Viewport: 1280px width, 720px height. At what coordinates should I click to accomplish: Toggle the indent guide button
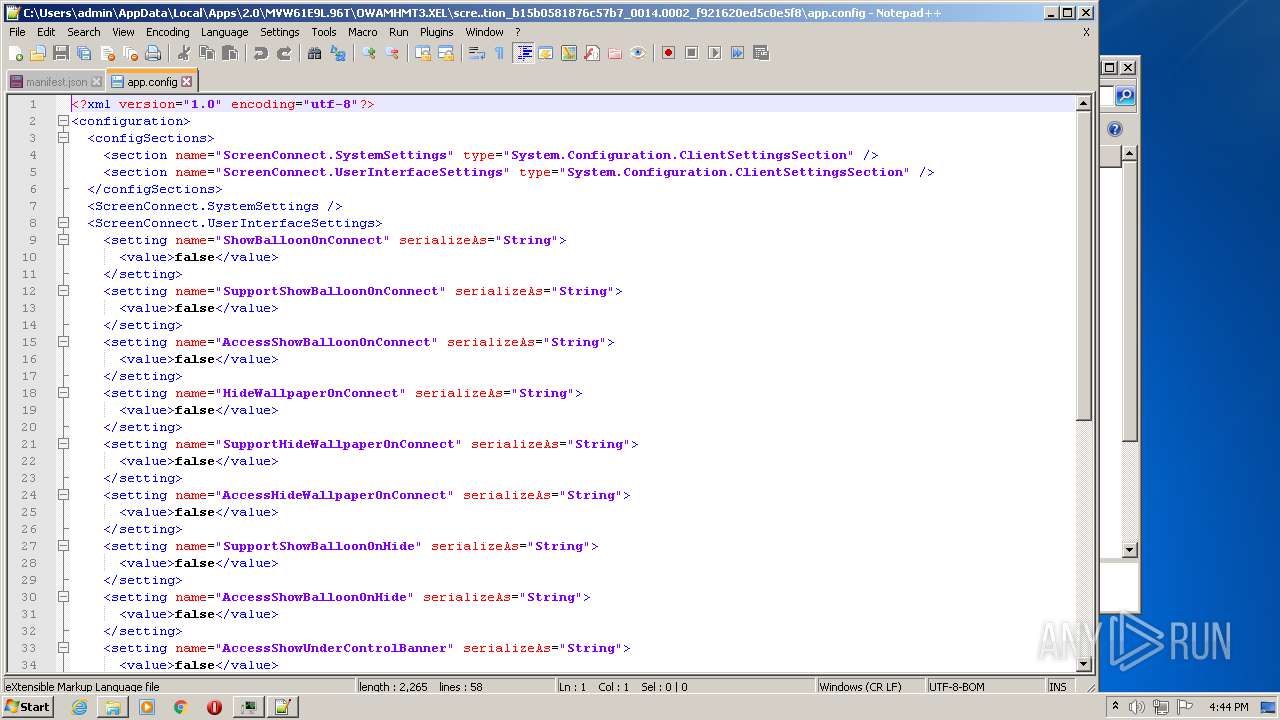tap(523, 53)
